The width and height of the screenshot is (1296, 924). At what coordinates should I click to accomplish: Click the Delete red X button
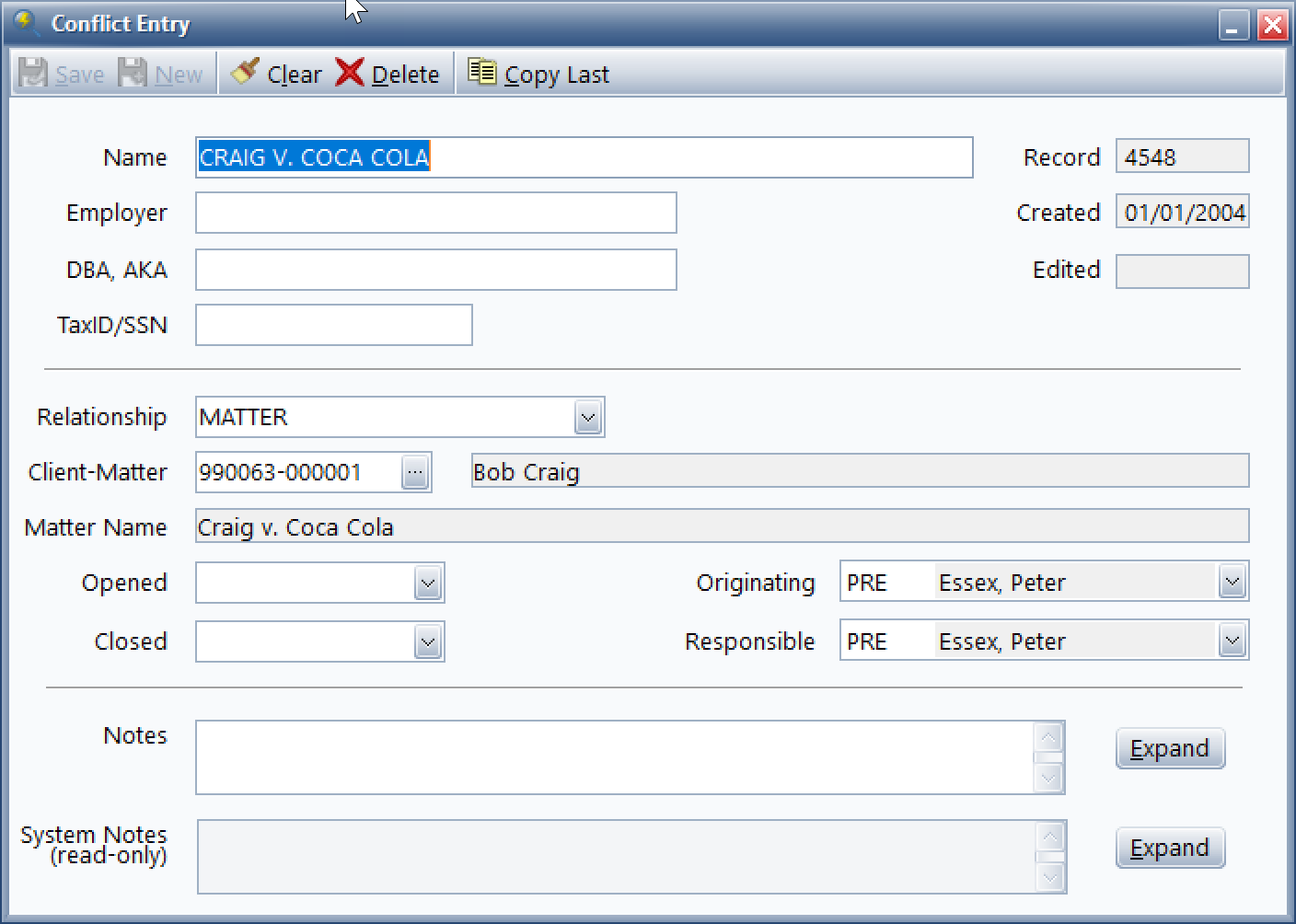click(388, 74)
